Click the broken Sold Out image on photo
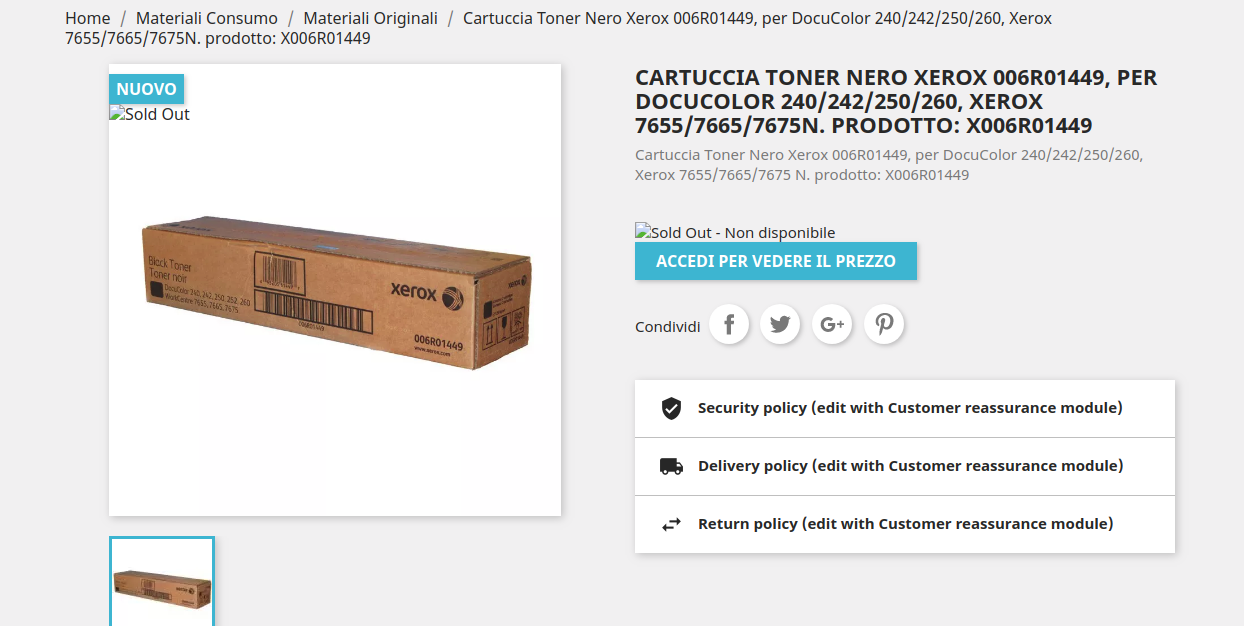Viewport: 1244px width, 626px height. click(150, 114)
